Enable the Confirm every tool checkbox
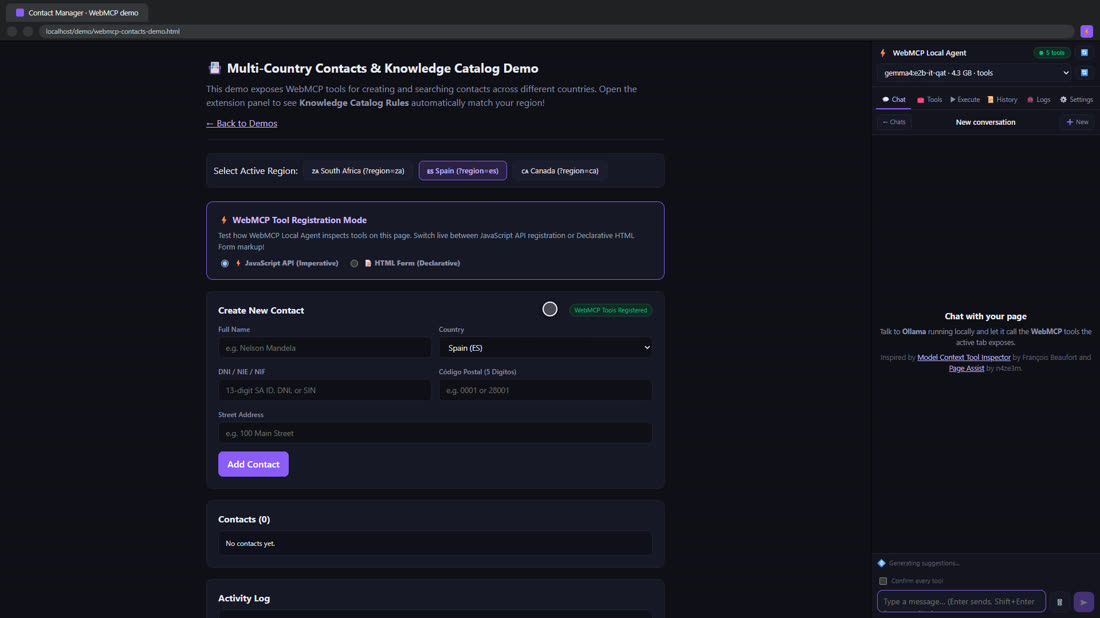Viewport: 1100px width, 618px height. point(883,581)
